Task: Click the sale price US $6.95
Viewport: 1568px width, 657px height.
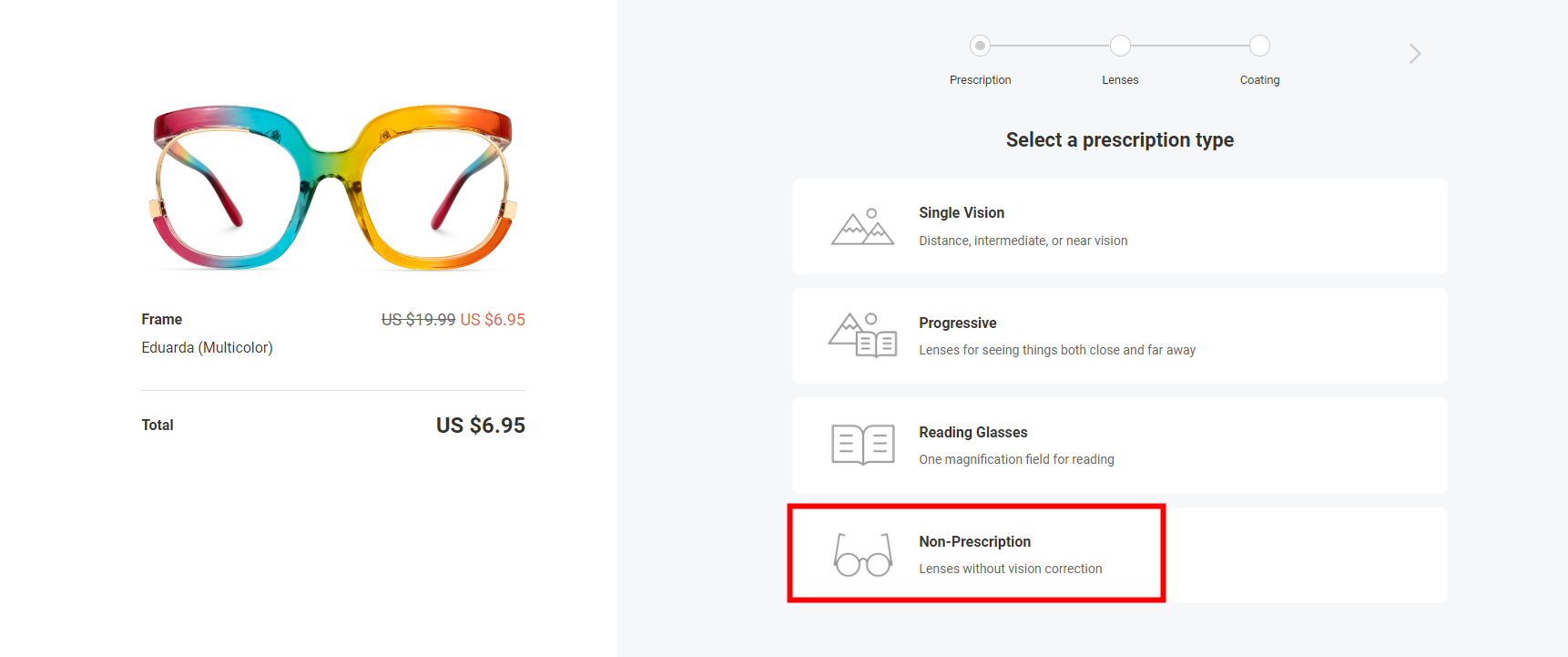Action: (493, 320)
